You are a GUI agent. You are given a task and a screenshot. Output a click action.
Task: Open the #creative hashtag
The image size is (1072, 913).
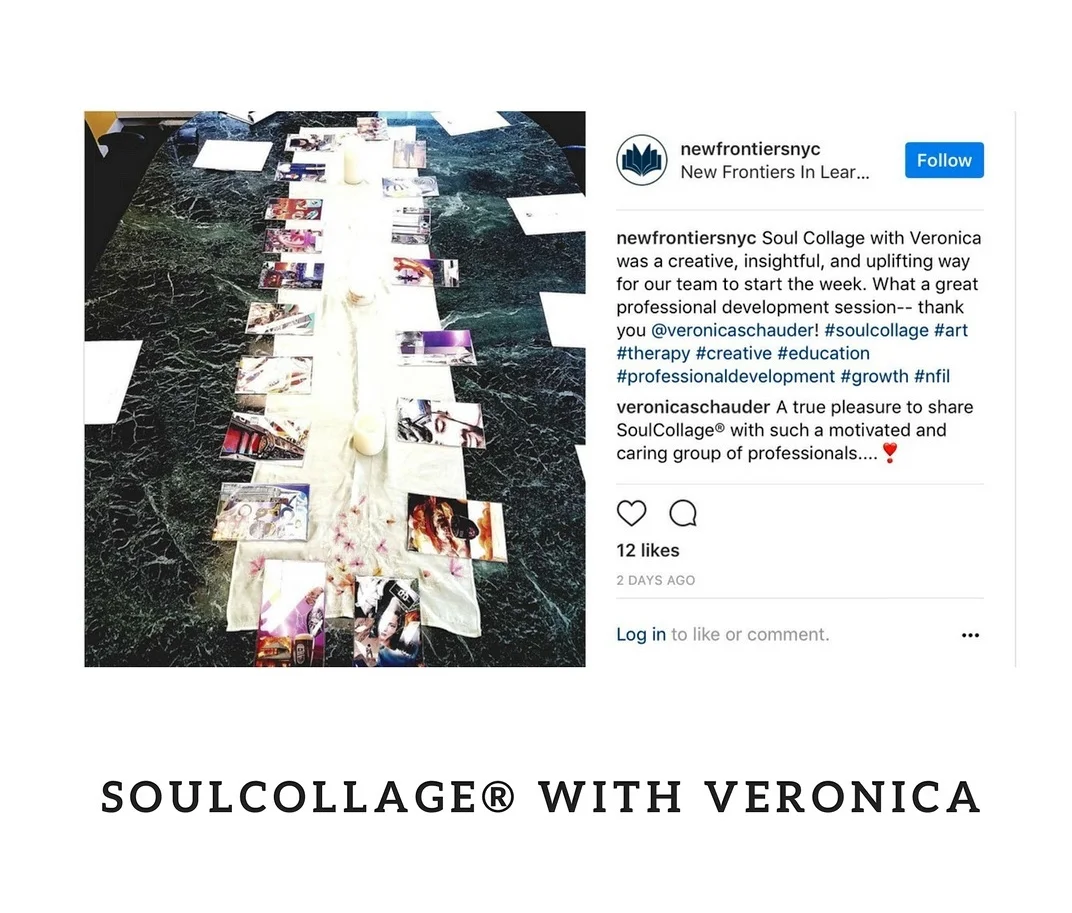tap(734, 354)
